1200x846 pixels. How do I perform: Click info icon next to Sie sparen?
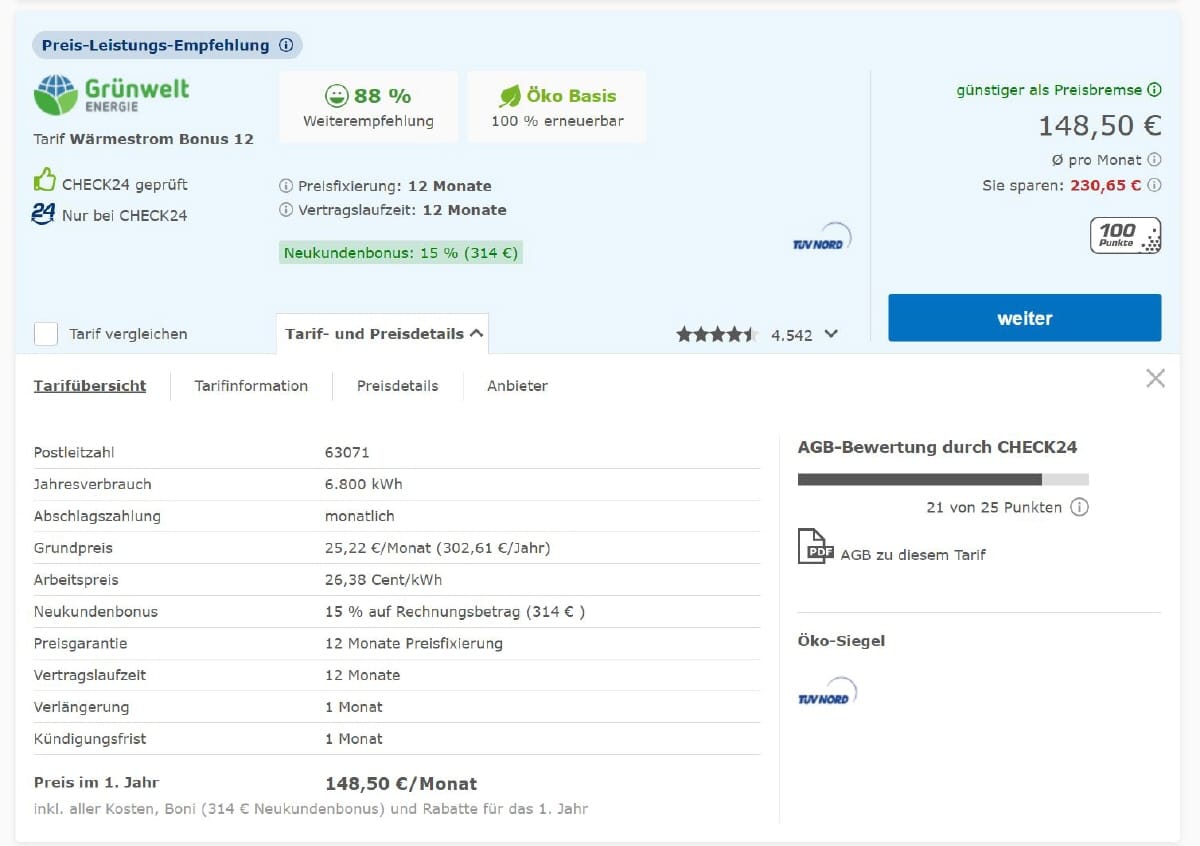pos(1154,185)
